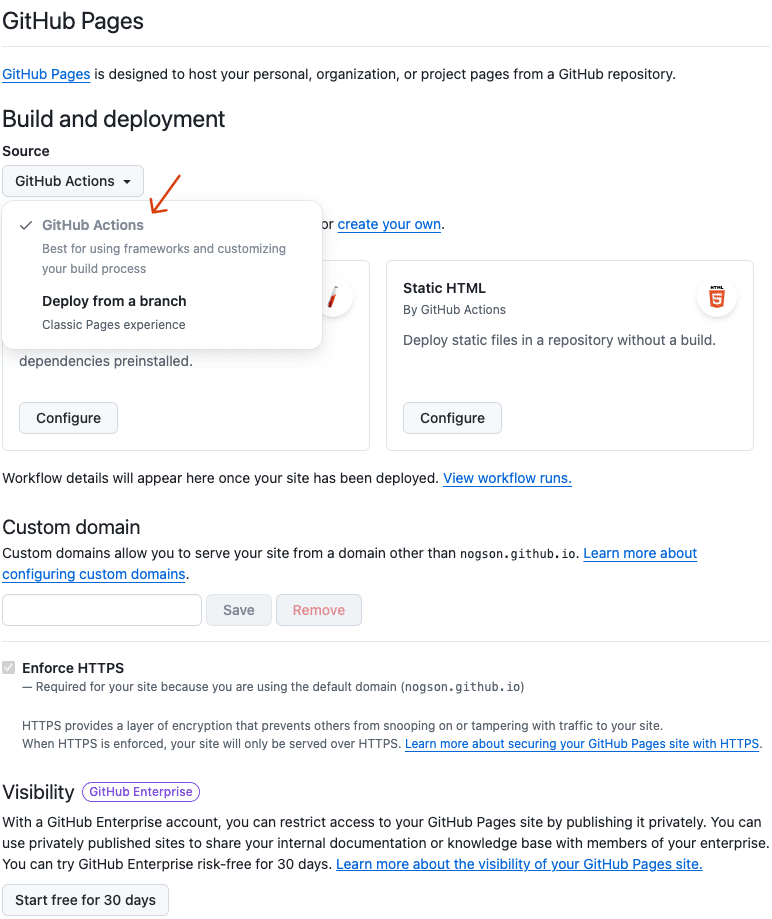Click the Remove custom domain button

318,609
